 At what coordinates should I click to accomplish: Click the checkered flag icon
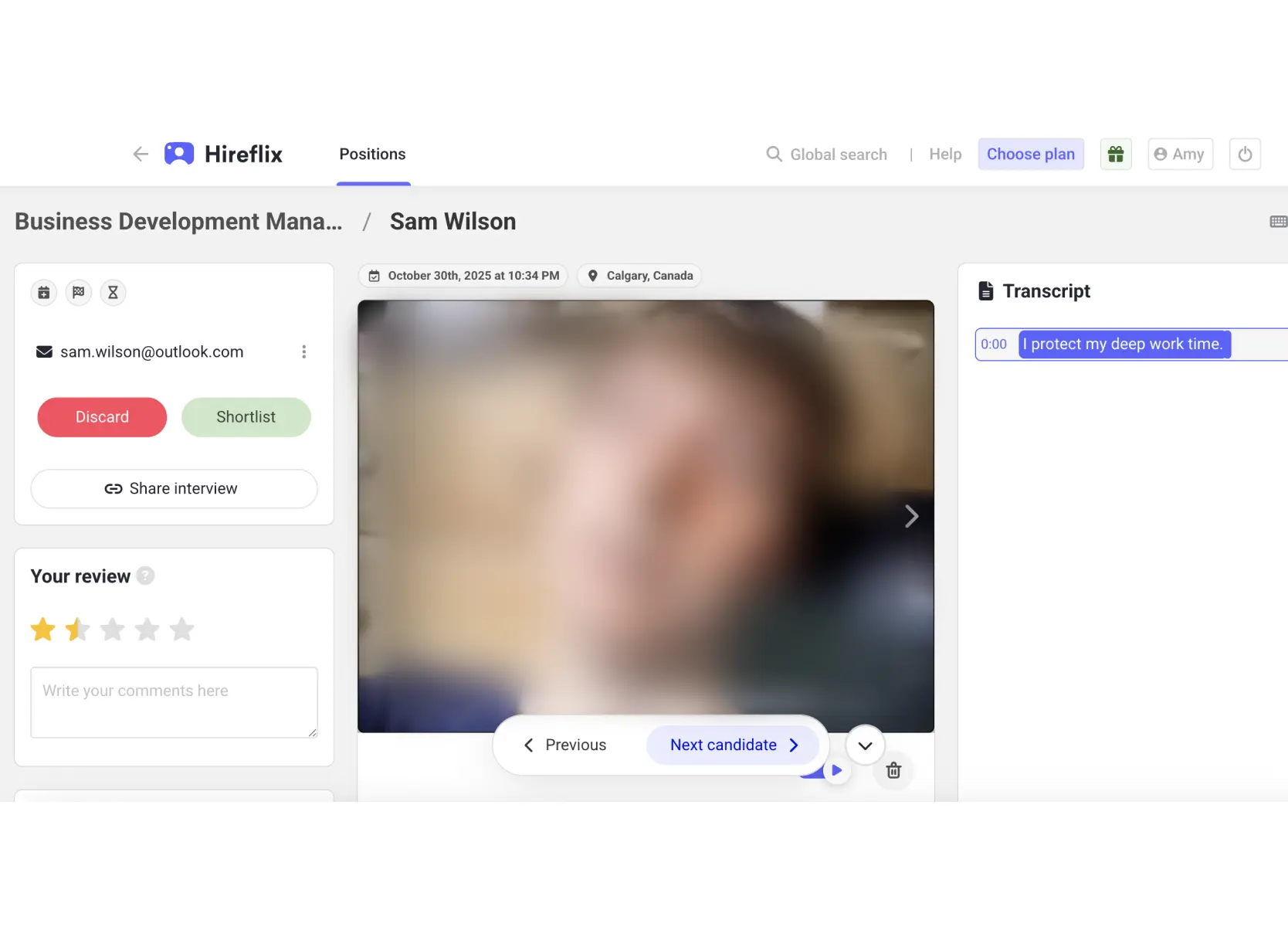pos(78,292)
